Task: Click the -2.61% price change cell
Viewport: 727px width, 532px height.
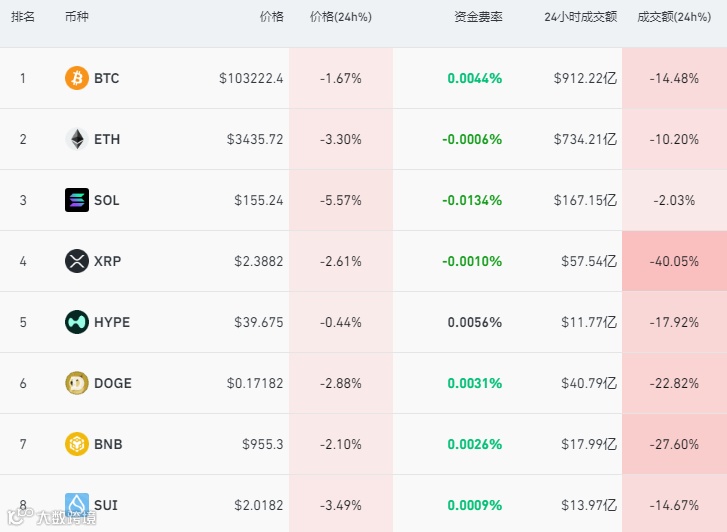Action: pos(341,261)
